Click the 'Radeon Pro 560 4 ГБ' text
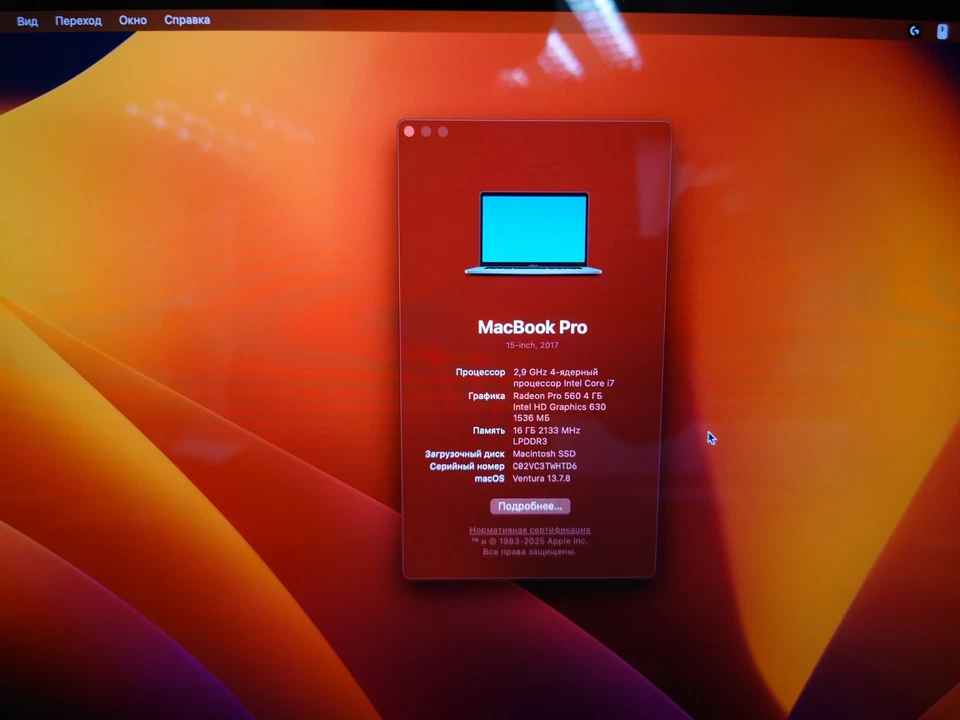 click(x=557, y=396)
